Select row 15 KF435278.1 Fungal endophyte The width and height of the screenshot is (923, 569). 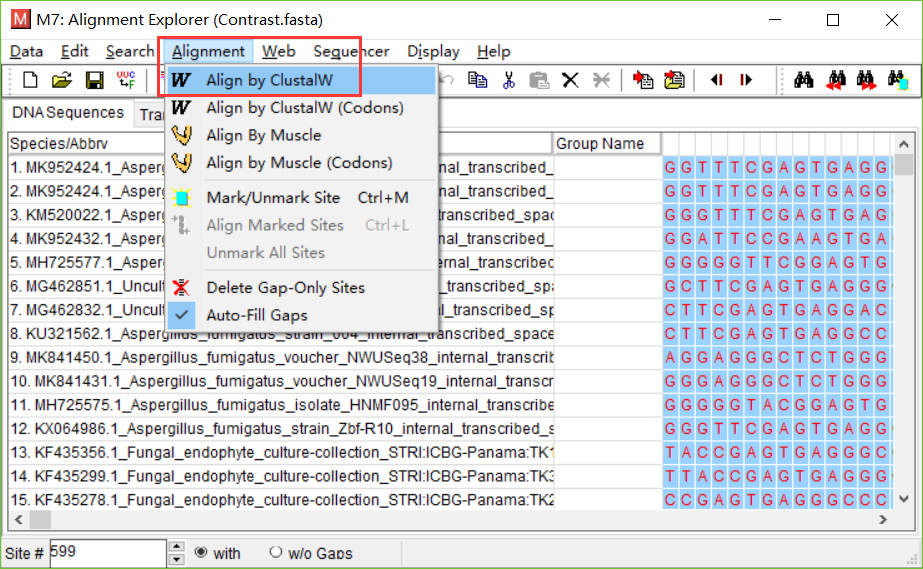281,500
